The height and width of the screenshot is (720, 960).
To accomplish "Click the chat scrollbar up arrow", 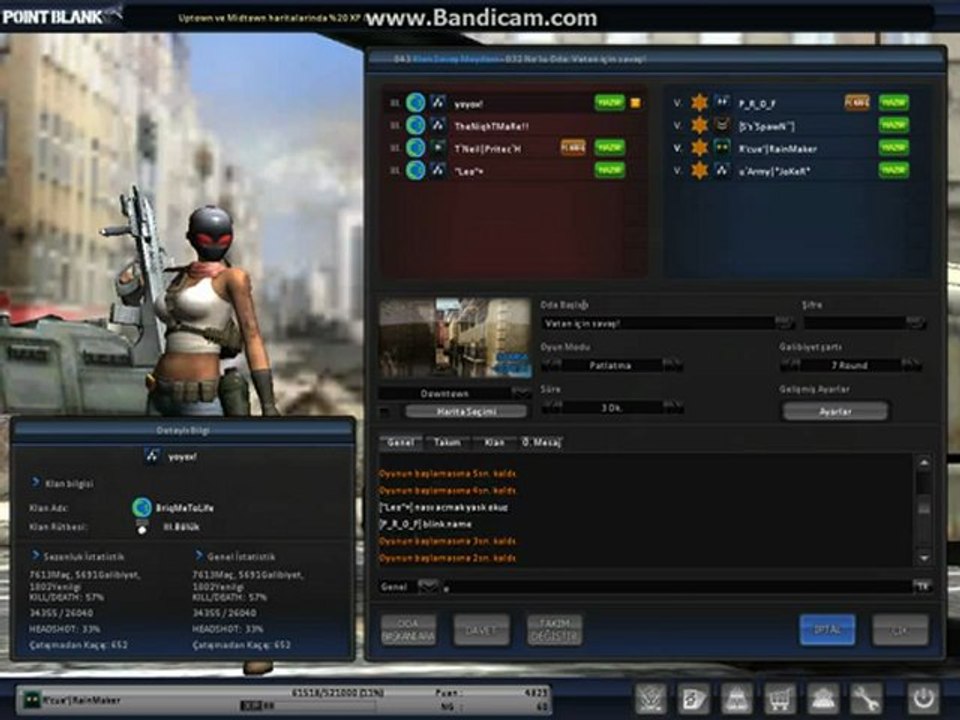I will (924, 463).
